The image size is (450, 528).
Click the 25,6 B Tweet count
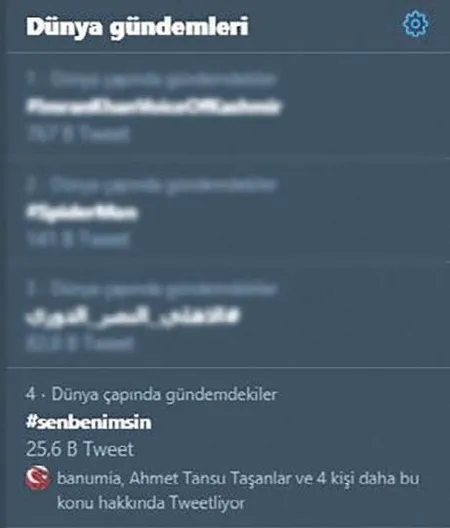80,449
